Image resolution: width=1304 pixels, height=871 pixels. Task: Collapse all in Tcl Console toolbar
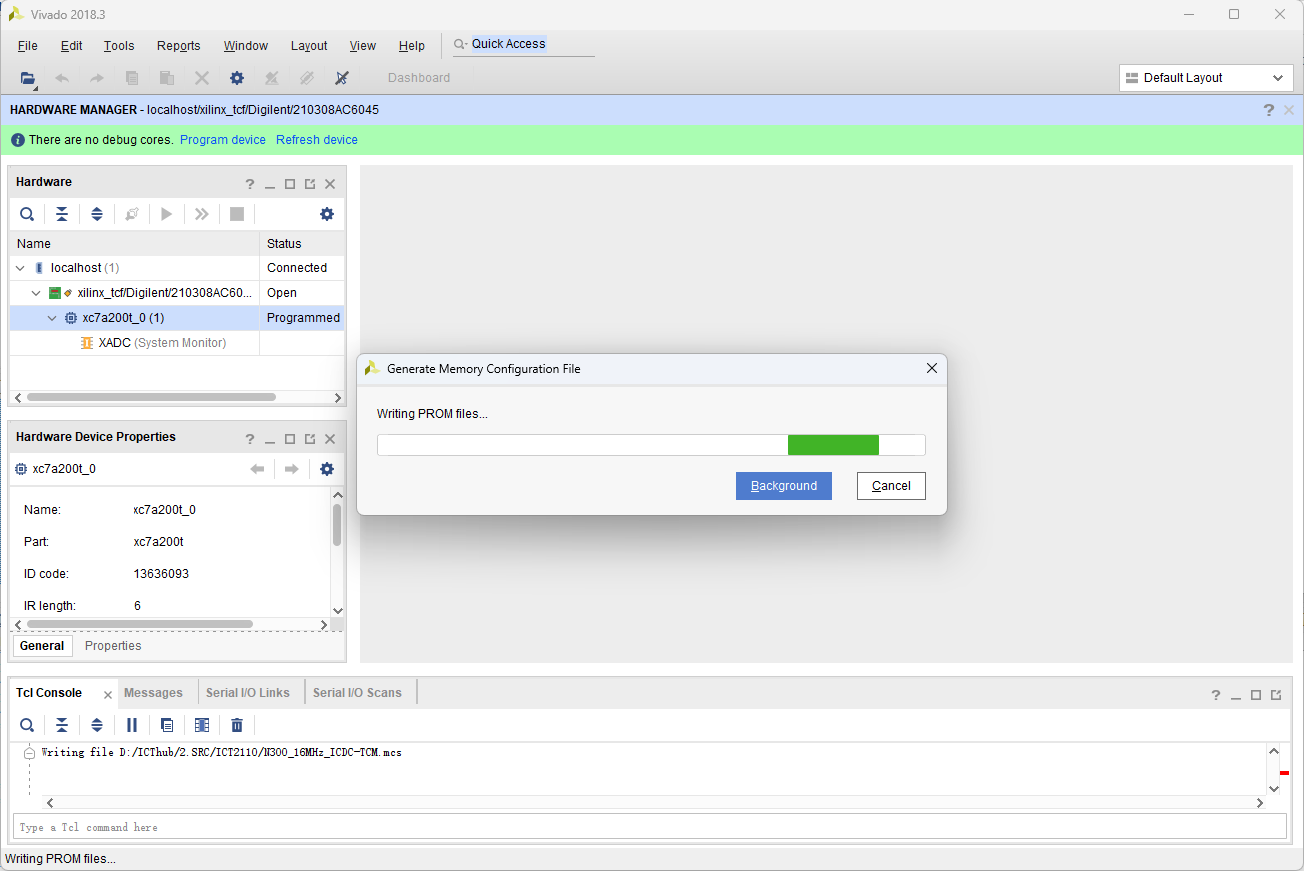coord(62,725)
